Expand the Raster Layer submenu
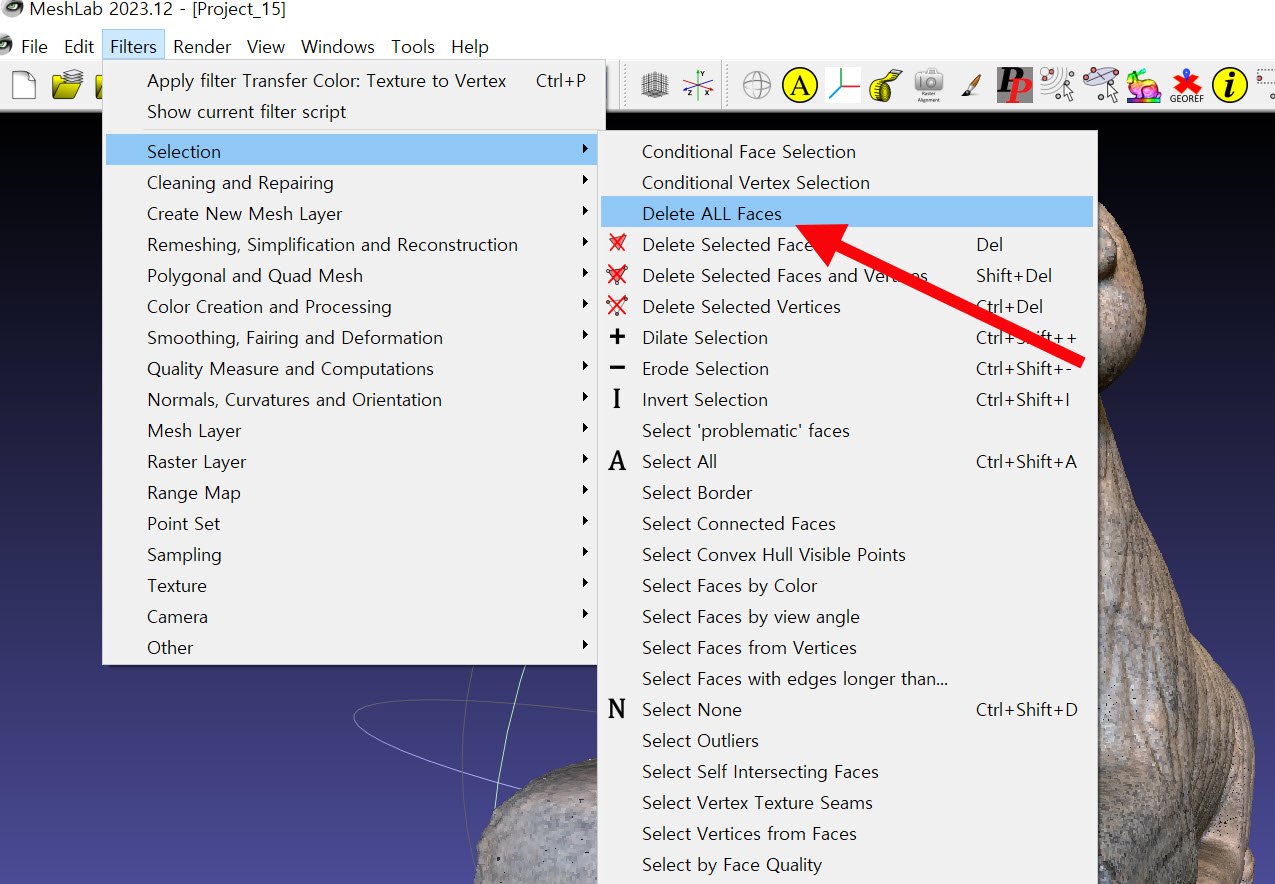The height and width of the screenshot is (884, 1275). pos(354,461)
